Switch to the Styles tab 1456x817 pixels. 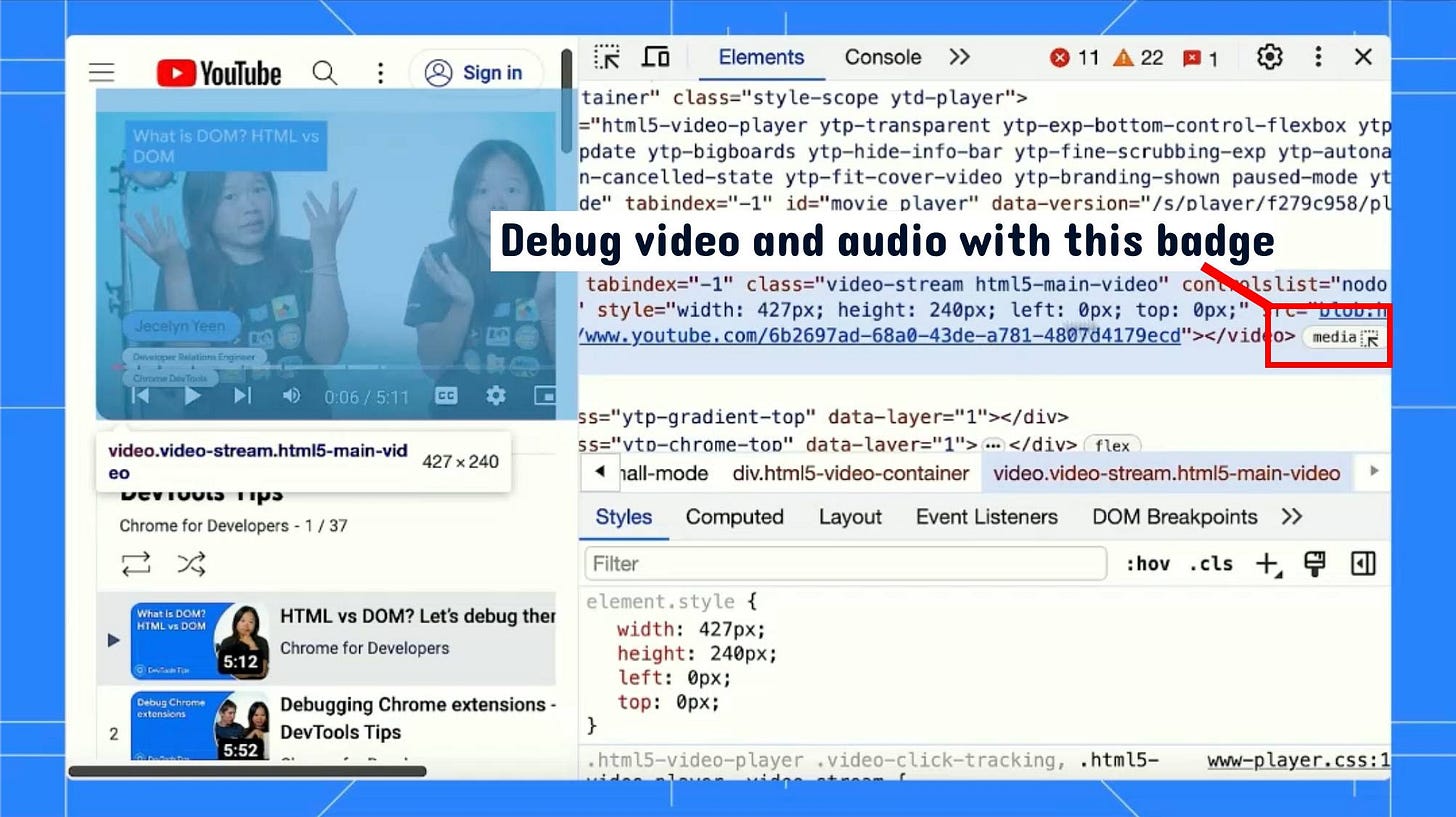pos(624,517)
